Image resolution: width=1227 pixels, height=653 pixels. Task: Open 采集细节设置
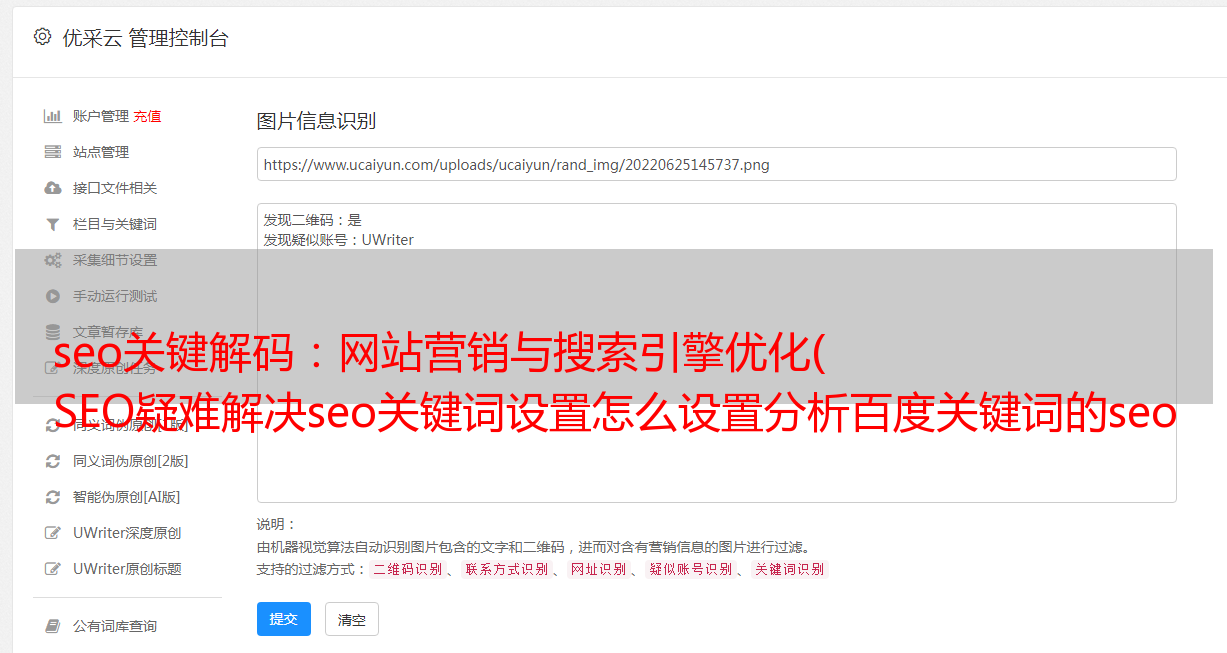(115, 260)
